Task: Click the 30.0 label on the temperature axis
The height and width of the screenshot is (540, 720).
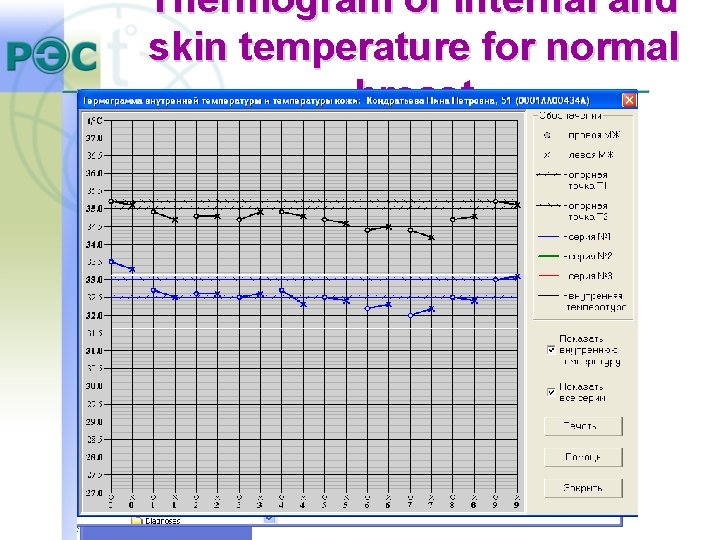Action: click(95, 386)
